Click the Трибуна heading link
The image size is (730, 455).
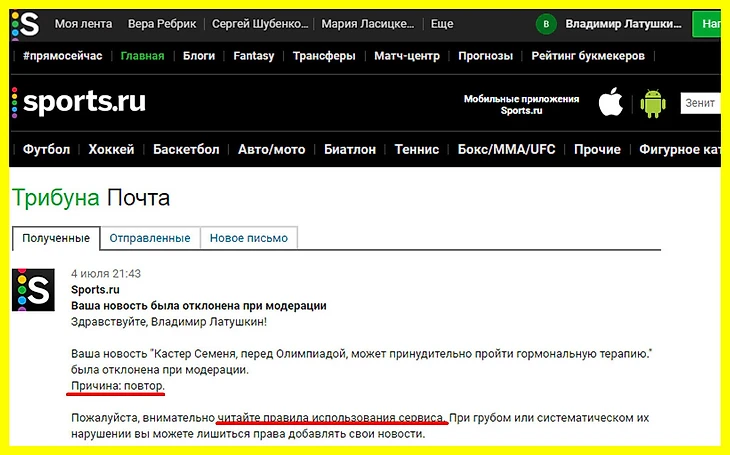pyautogui.click(x=55, y=197)
